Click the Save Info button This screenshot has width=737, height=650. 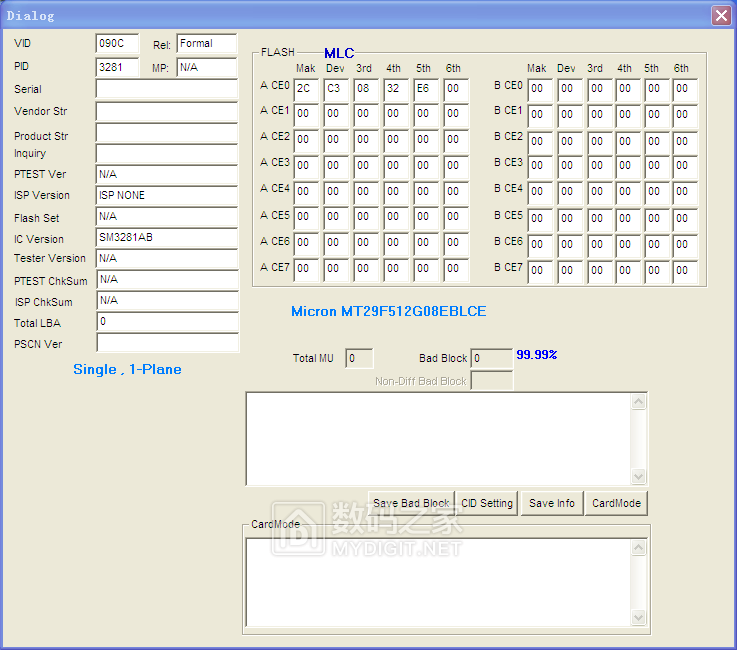(x=552, y=503)
